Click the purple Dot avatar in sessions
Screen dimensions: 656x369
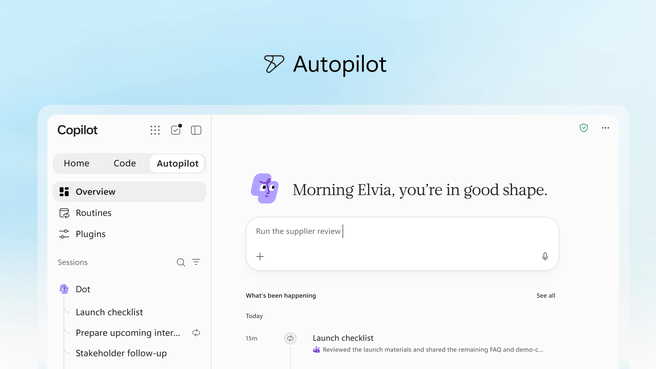pos(64,289)
